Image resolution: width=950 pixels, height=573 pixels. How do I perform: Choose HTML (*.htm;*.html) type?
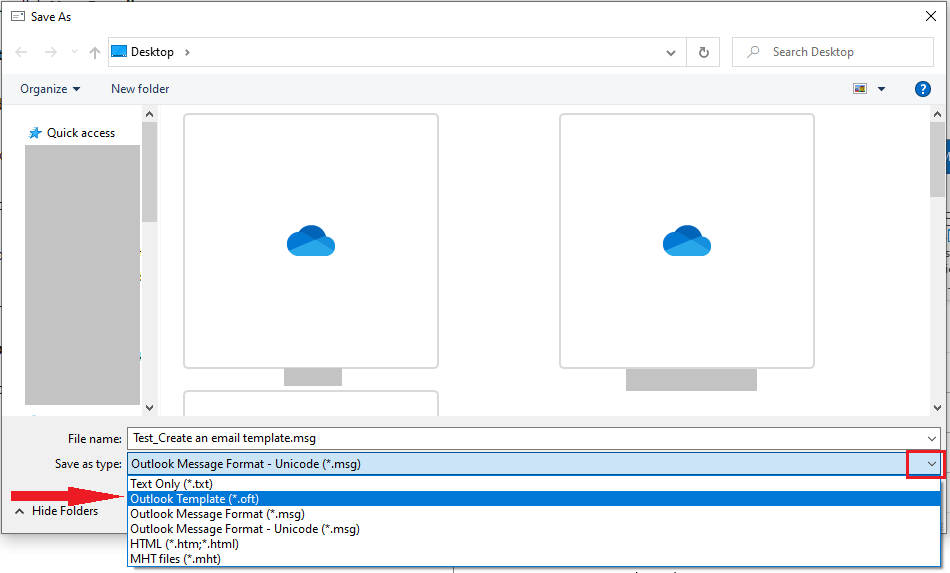click(534, 544)
